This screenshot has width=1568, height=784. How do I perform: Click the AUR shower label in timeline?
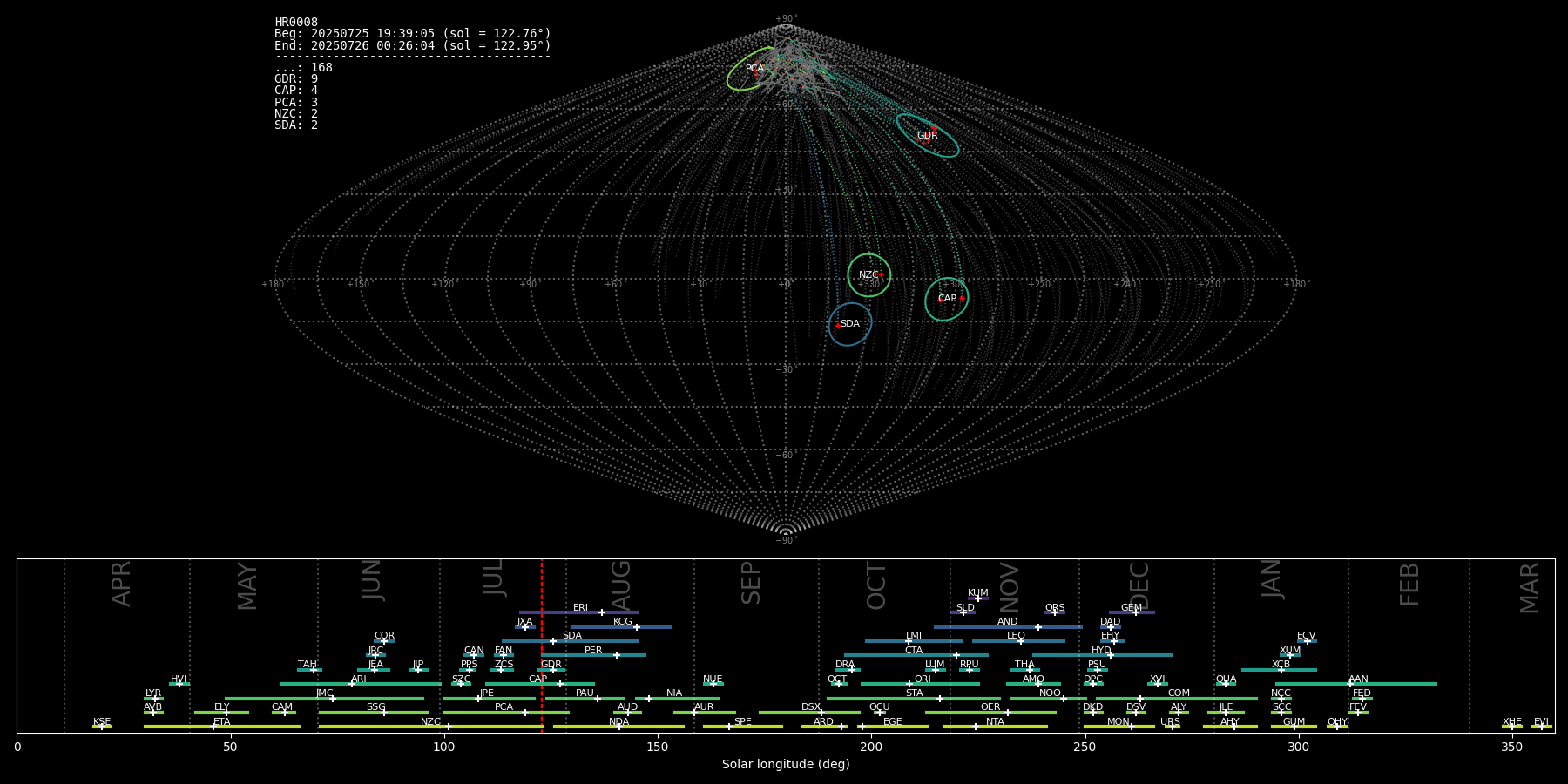pos(704,707)
